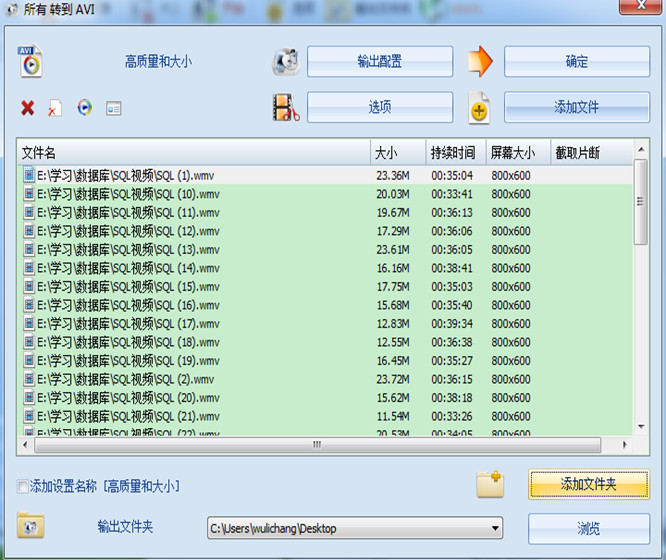This screenshot has width=666, height=560.
Task: Click size value 23.36M
Action: tap(393, 175)
